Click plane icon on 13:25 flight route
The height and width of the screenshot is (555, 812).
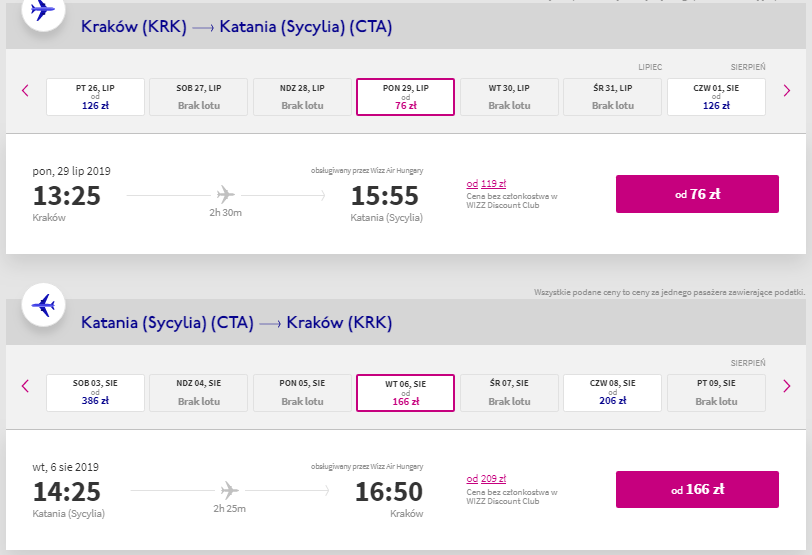(225, 195)
